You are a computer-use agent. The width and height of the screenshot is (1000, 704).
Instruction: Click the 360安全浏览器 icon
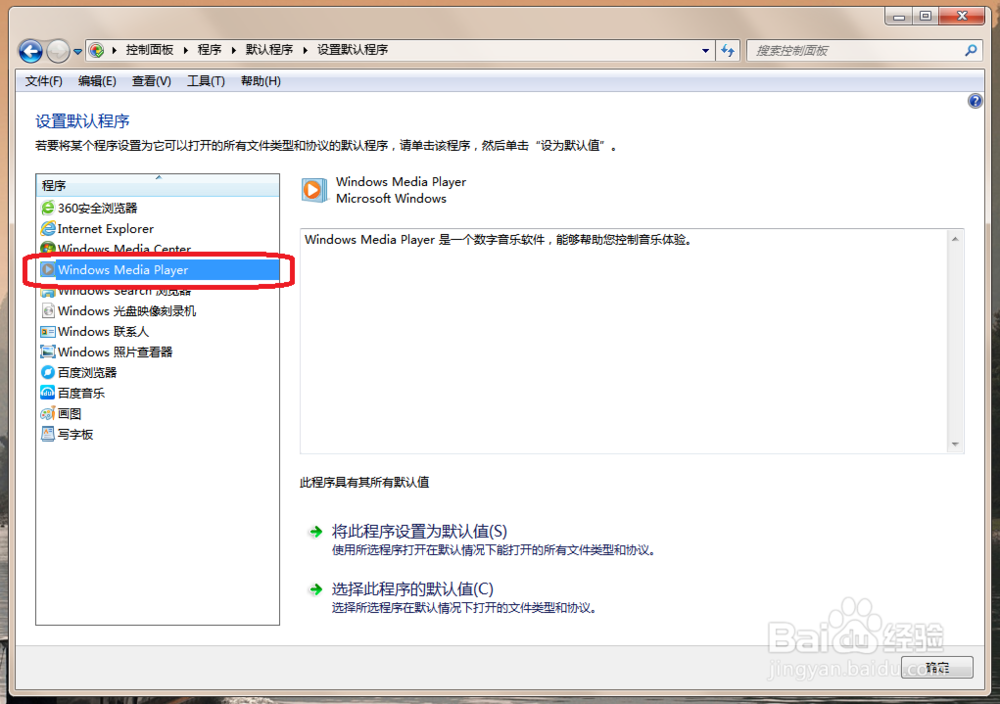(47, 208)
